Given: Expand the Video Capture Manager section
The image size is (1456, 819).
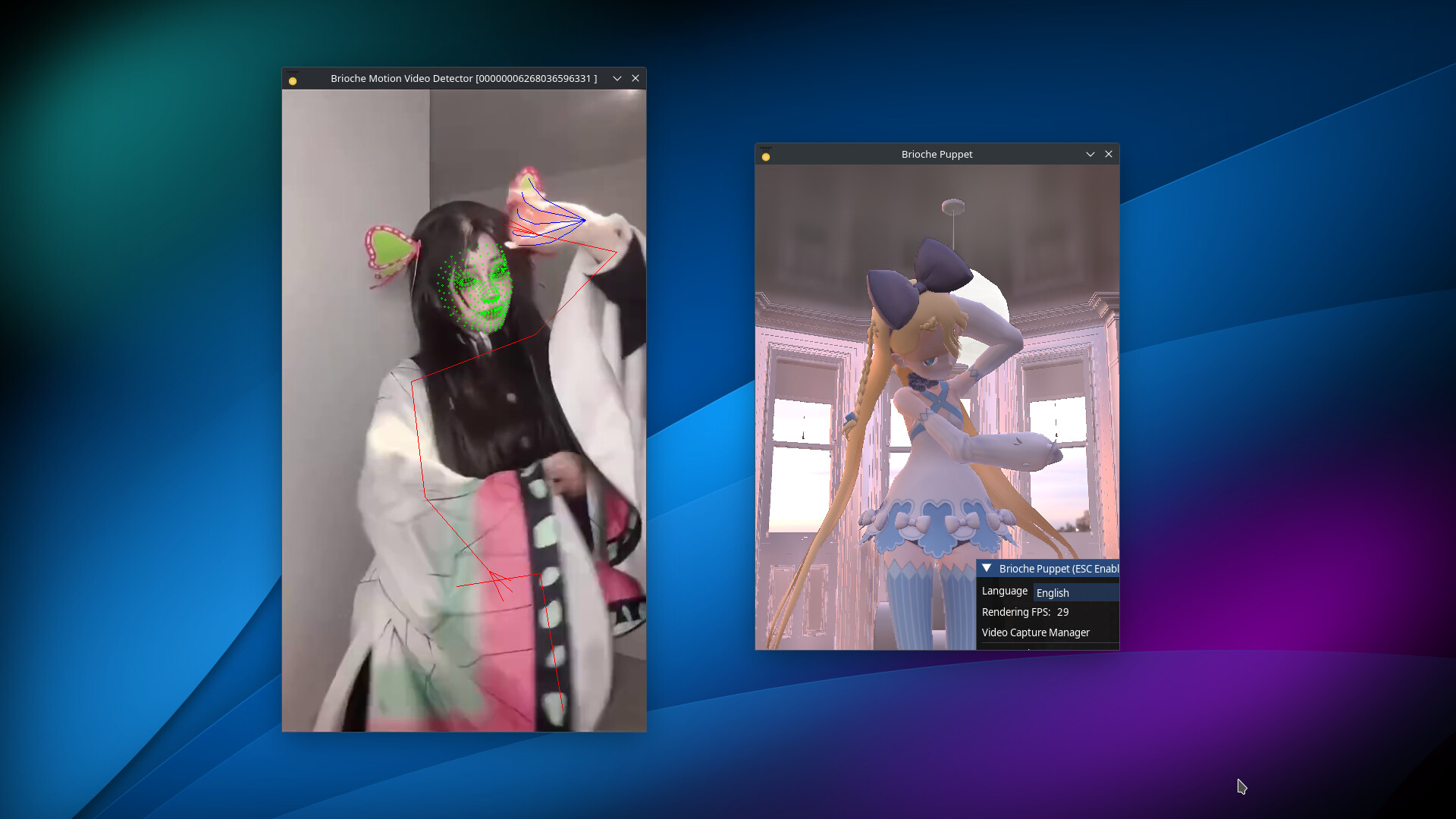Looking at the screenshot, I should pyautogui.click(x=1036, y=632).
